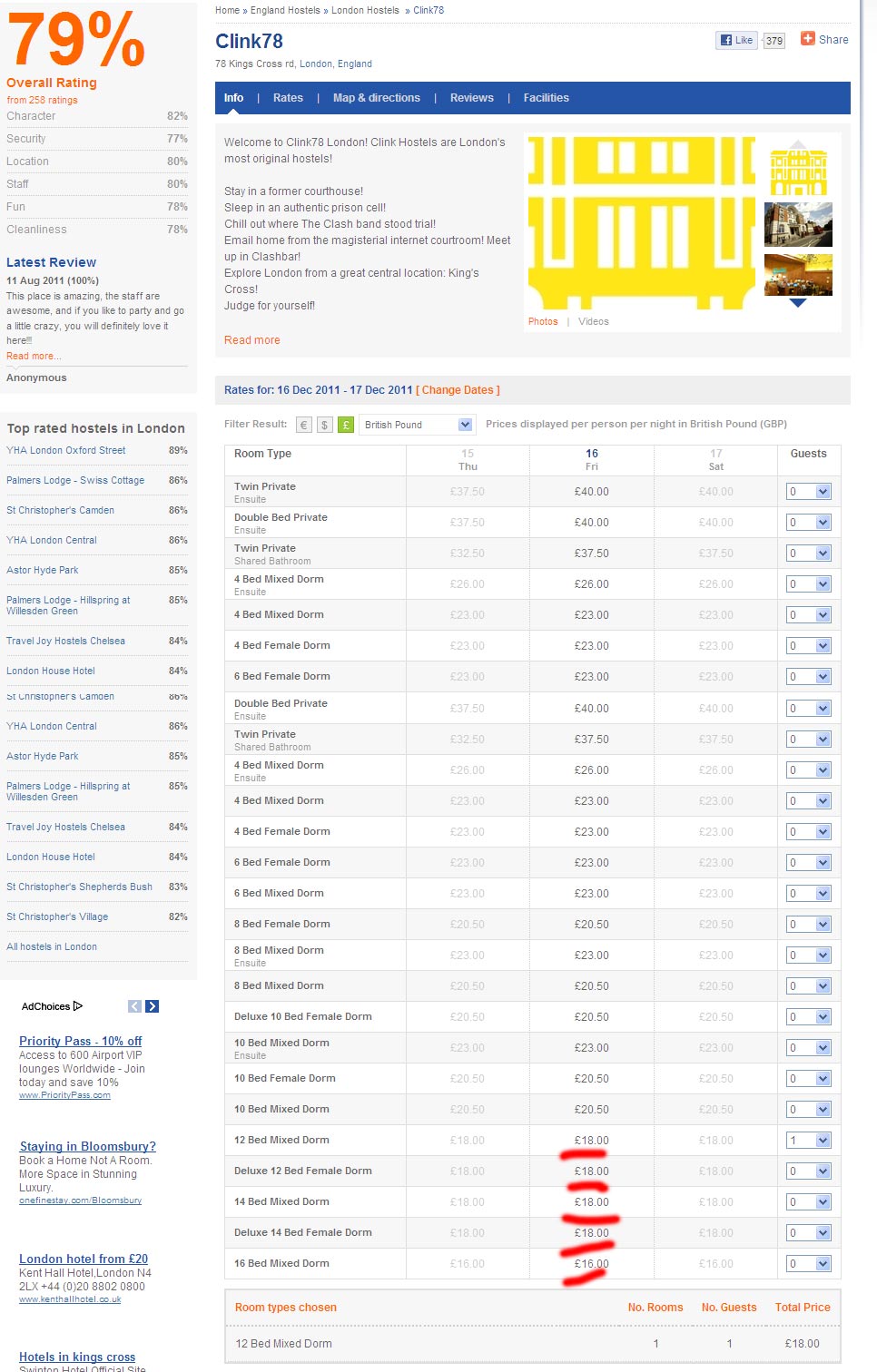Click the Total Price £18.00 value
Image resolution: width=877 pixels, height=1372 pixels.
tap(803, 1344)
